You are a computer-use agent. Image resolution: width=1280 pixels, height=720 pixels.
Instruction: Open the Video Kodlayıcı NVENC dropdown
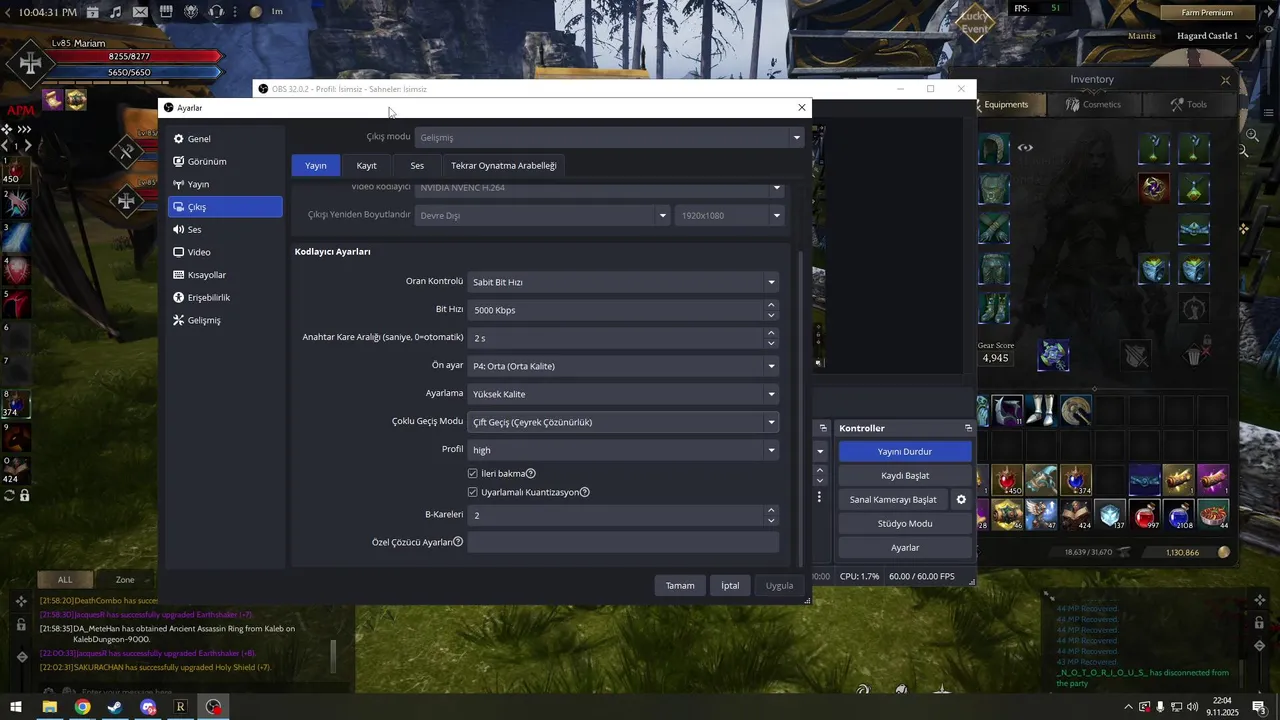[x=599, y=188]
